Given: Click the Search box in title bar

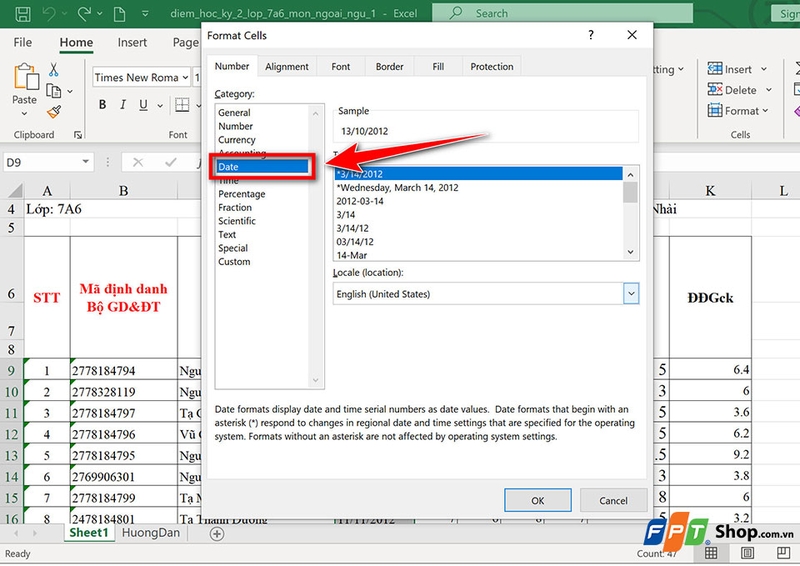Looking at the screenshot, I should pyautogui.click(x=562, y=13).
